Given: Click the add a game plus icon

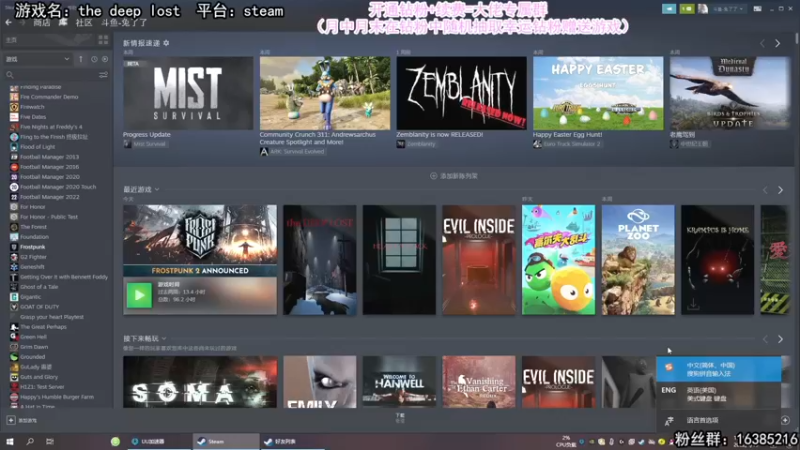Looking at the screenshot, I should (x=11, y=420).
